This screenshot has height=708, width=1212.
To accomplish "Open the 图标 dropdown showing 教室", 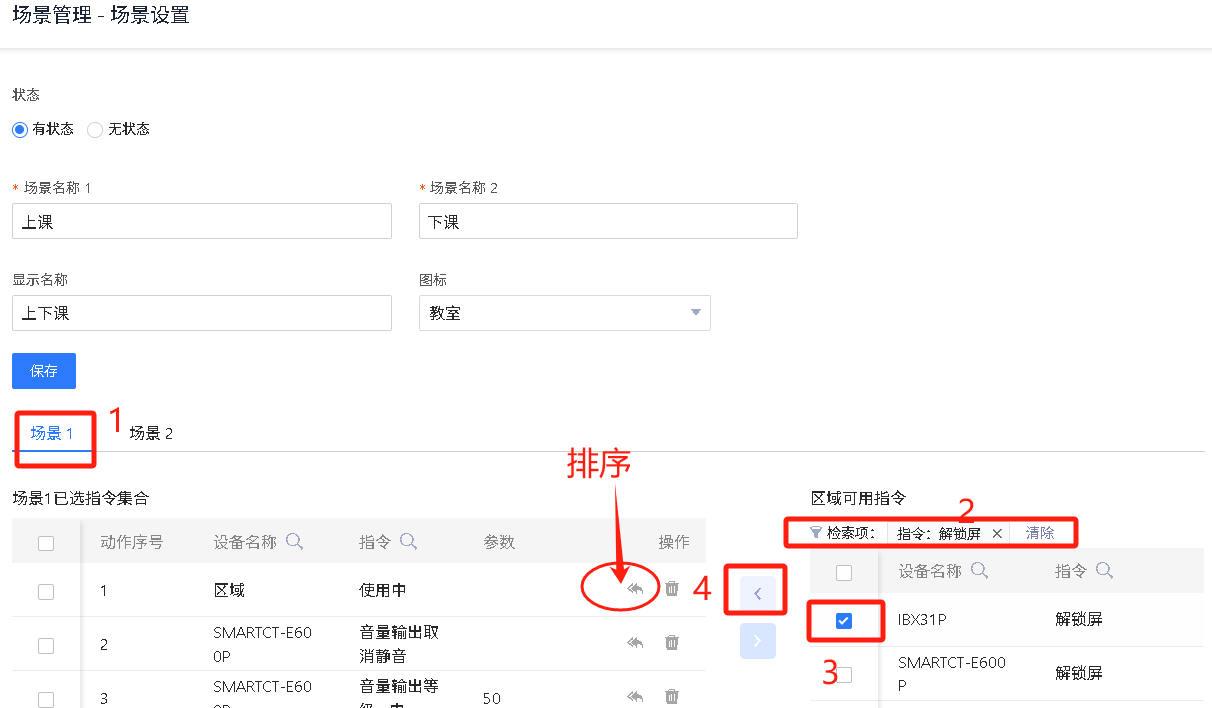I will click(x=564, y=313).
